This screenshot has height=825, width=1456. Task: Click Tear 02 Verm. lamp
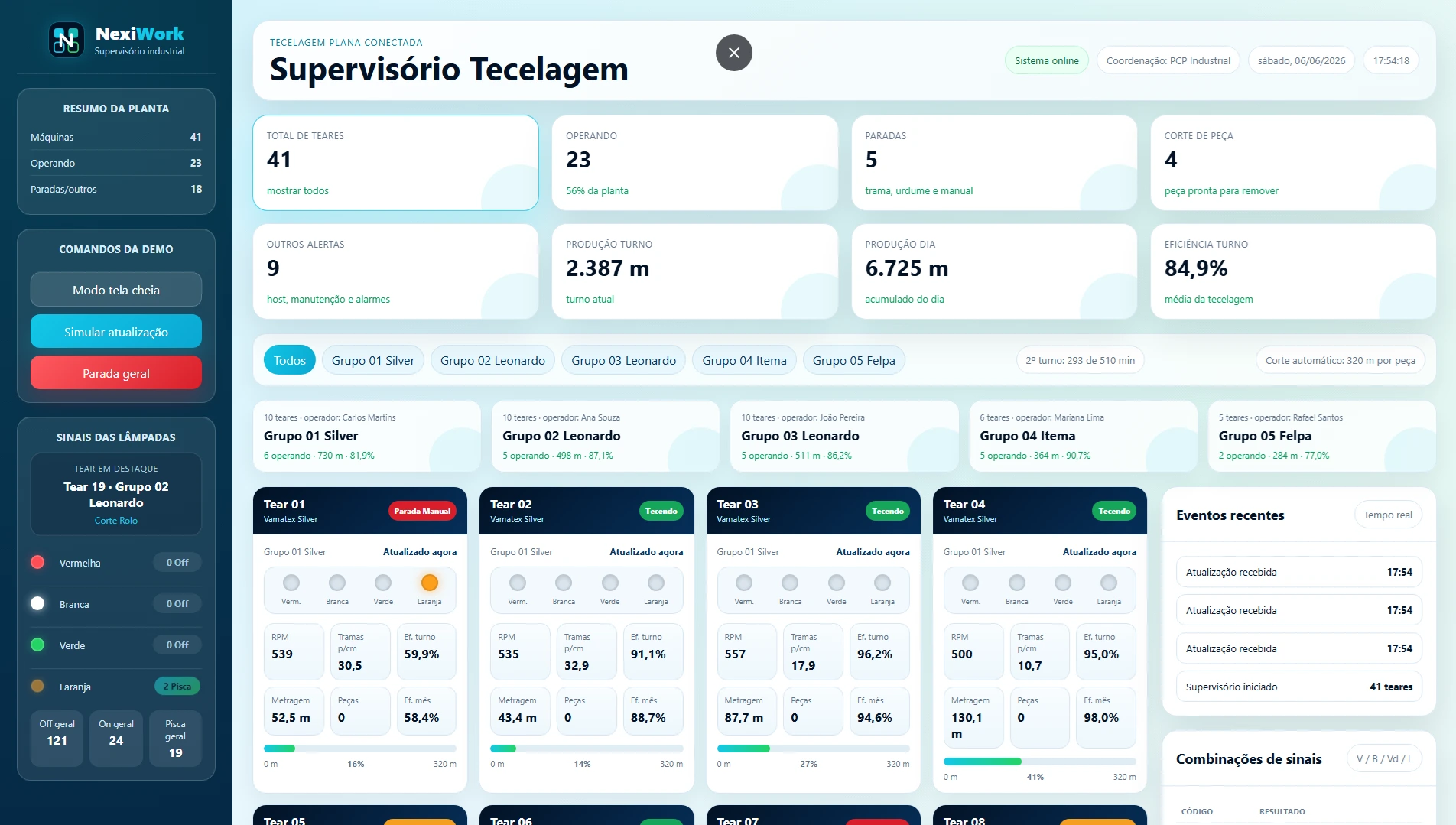point(518,583)
